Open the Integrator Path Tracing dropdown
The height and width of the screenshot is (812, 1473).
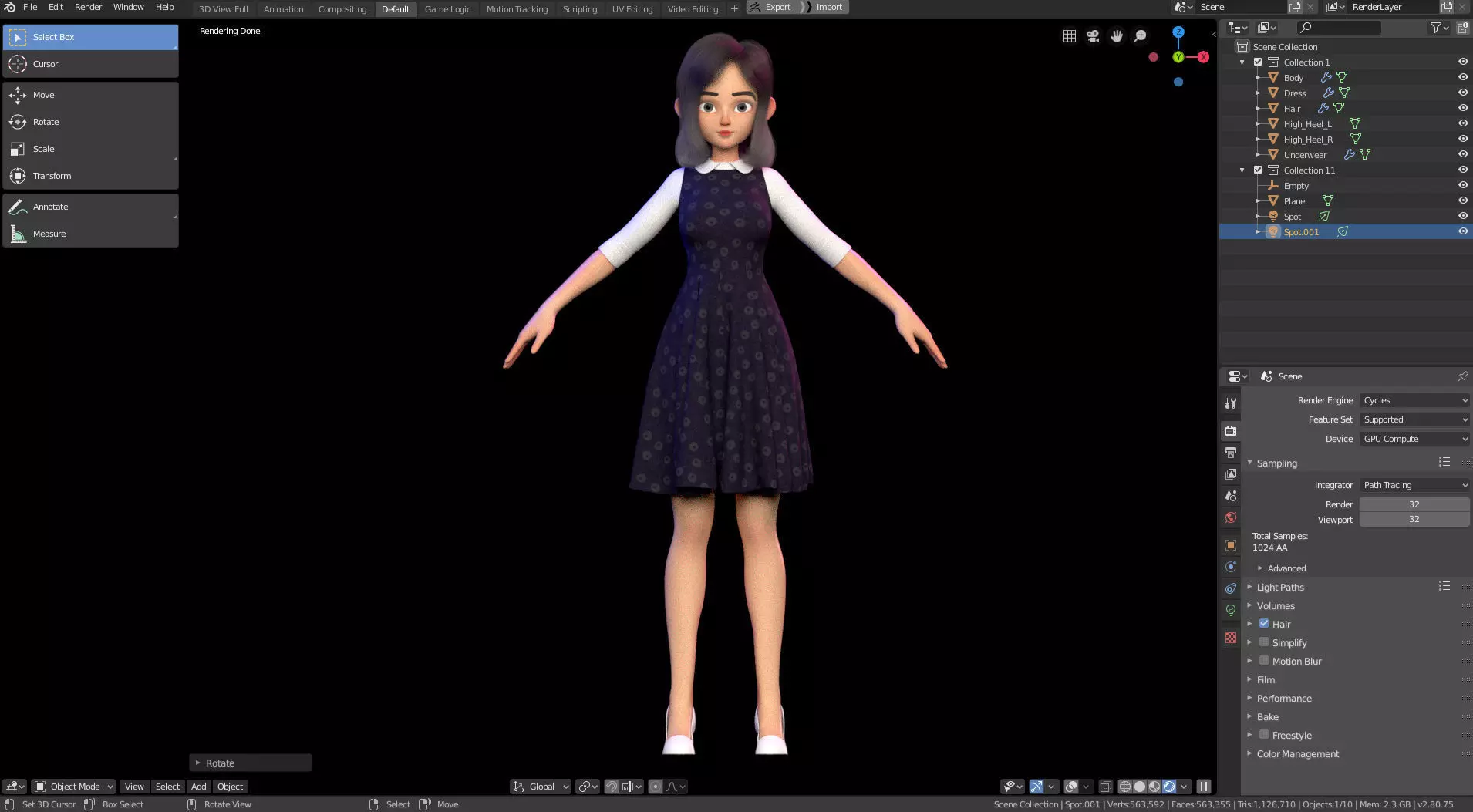[1414, 485]
